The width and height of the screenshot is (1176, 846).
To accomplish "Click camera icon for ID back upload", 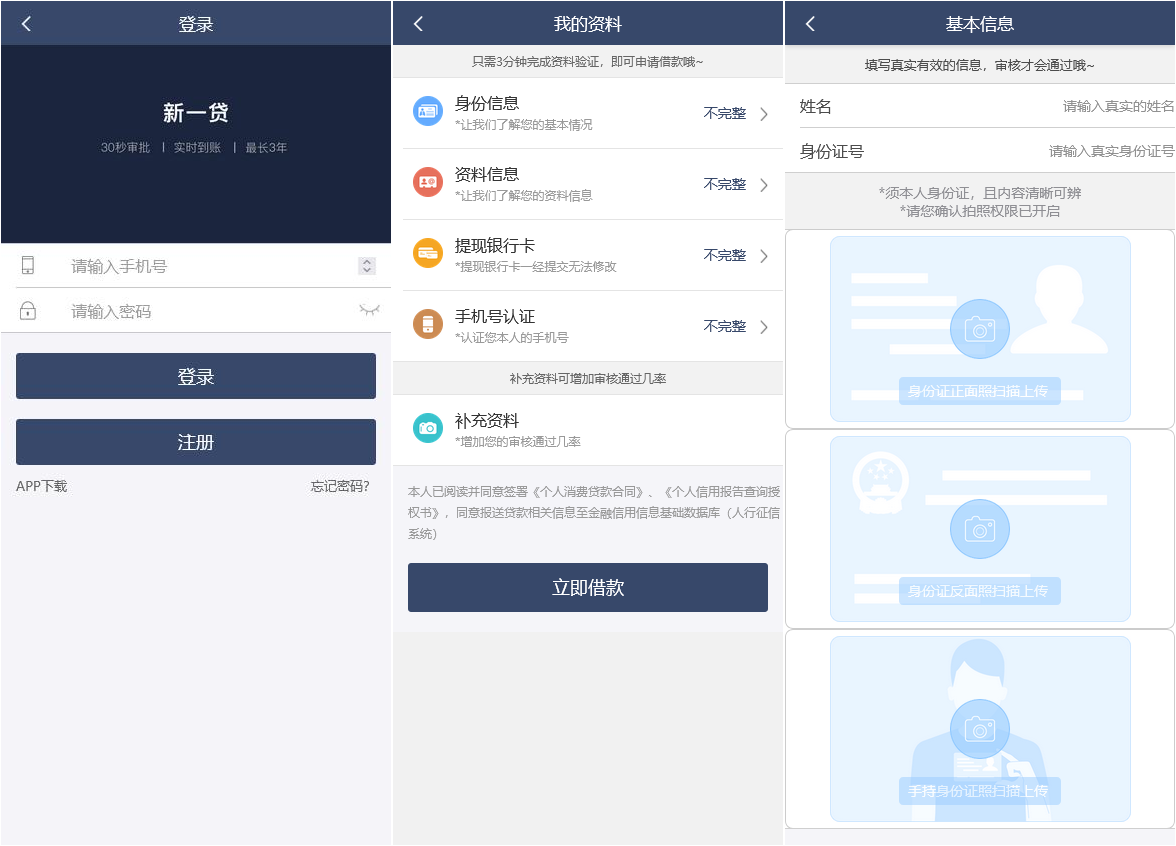I will (x=980, y=530).
